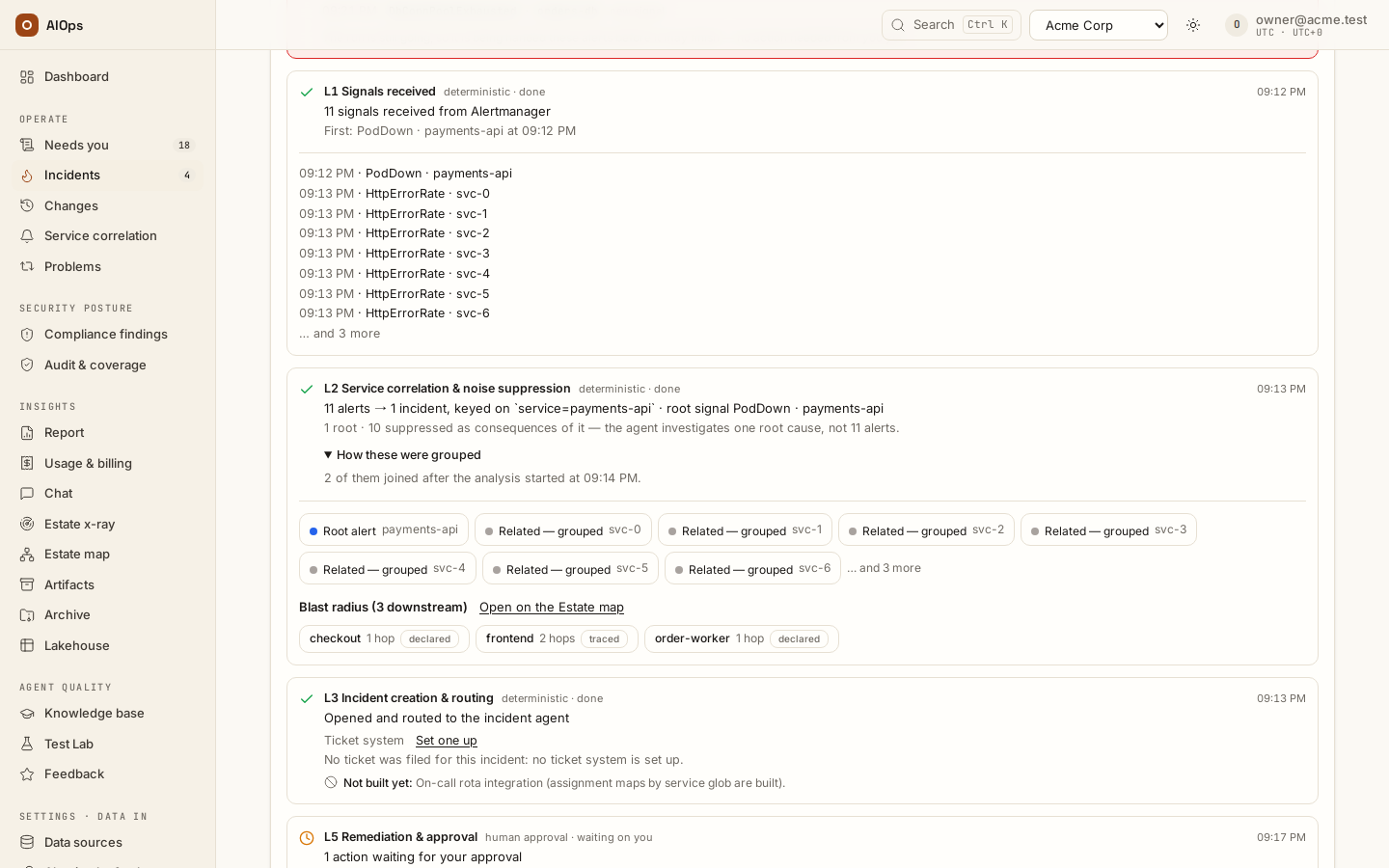Click the L5 Remediation pending clock icon
The image size is (1389, 868).
pos(307,838)
